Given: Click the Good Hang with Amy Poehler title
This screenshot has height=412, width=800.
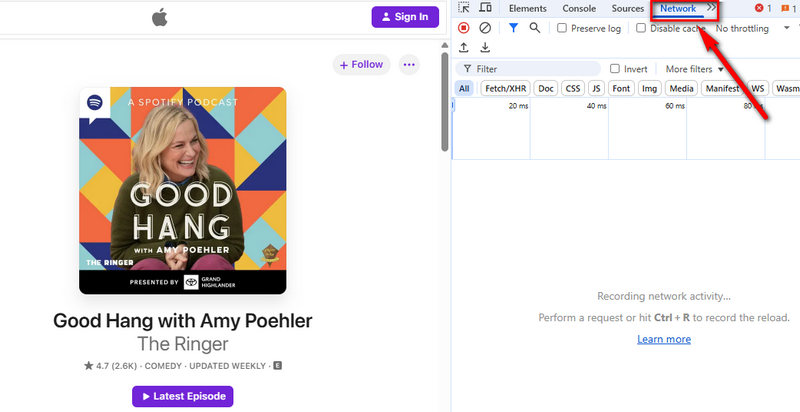Looking at the screenshot, I should pyautogui.click(x=183, y=321).
